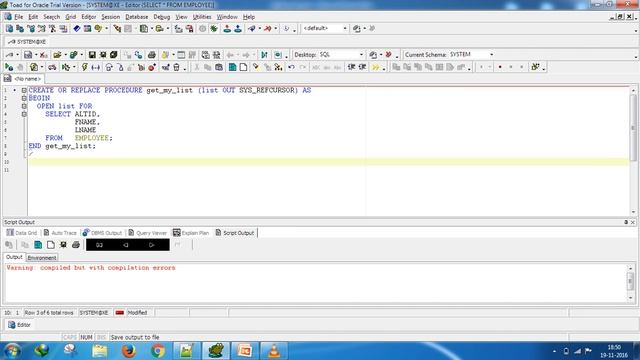Open the File menu
Screen dimensions: 640x360
(x=19, y=17)
